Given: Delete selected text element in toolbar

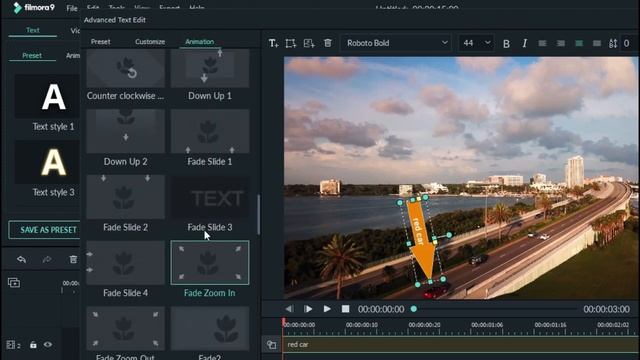Looking at the screenshot, I should (x=328, y=43).
